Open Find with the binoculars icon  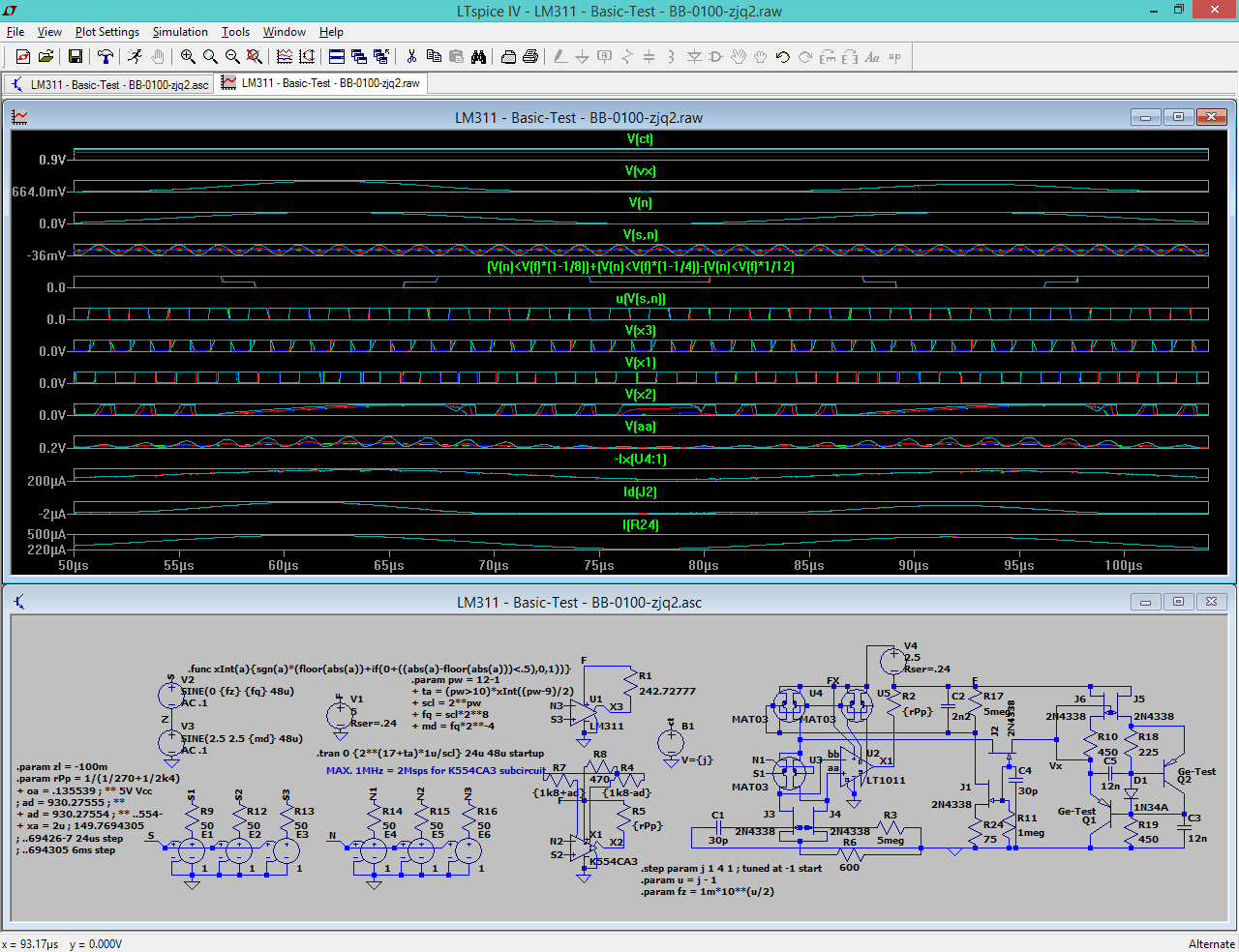point(478,57)
